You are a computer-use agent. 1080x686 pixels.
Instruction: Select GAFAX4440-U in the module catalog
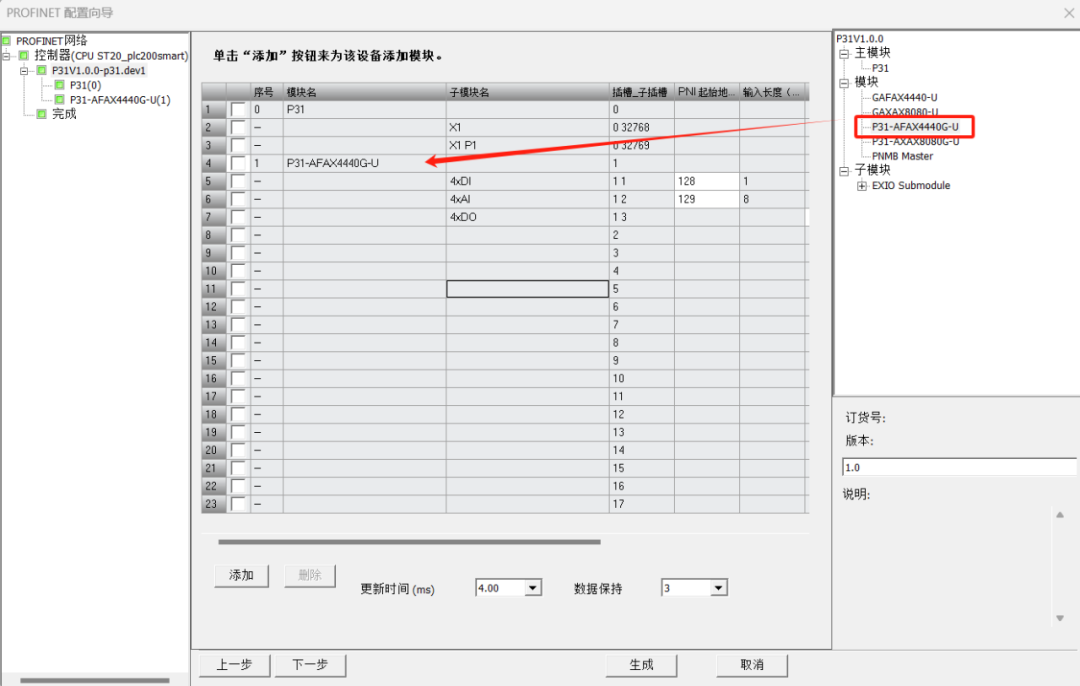click(904, 98)
